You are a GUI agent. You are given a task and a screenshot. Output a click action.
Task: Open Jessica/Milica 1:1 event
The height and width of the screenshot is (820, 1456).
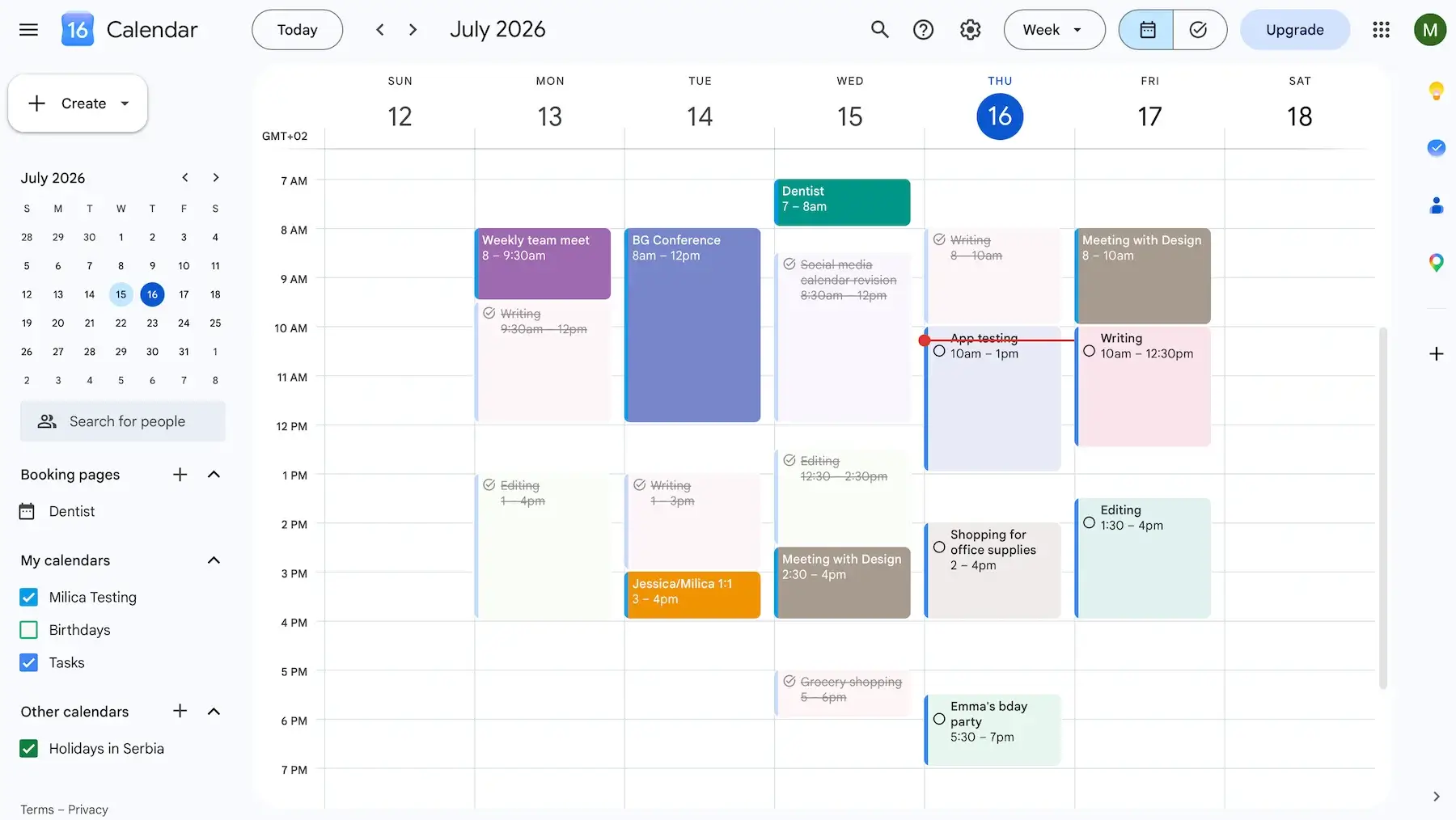(x=692, y=594)
